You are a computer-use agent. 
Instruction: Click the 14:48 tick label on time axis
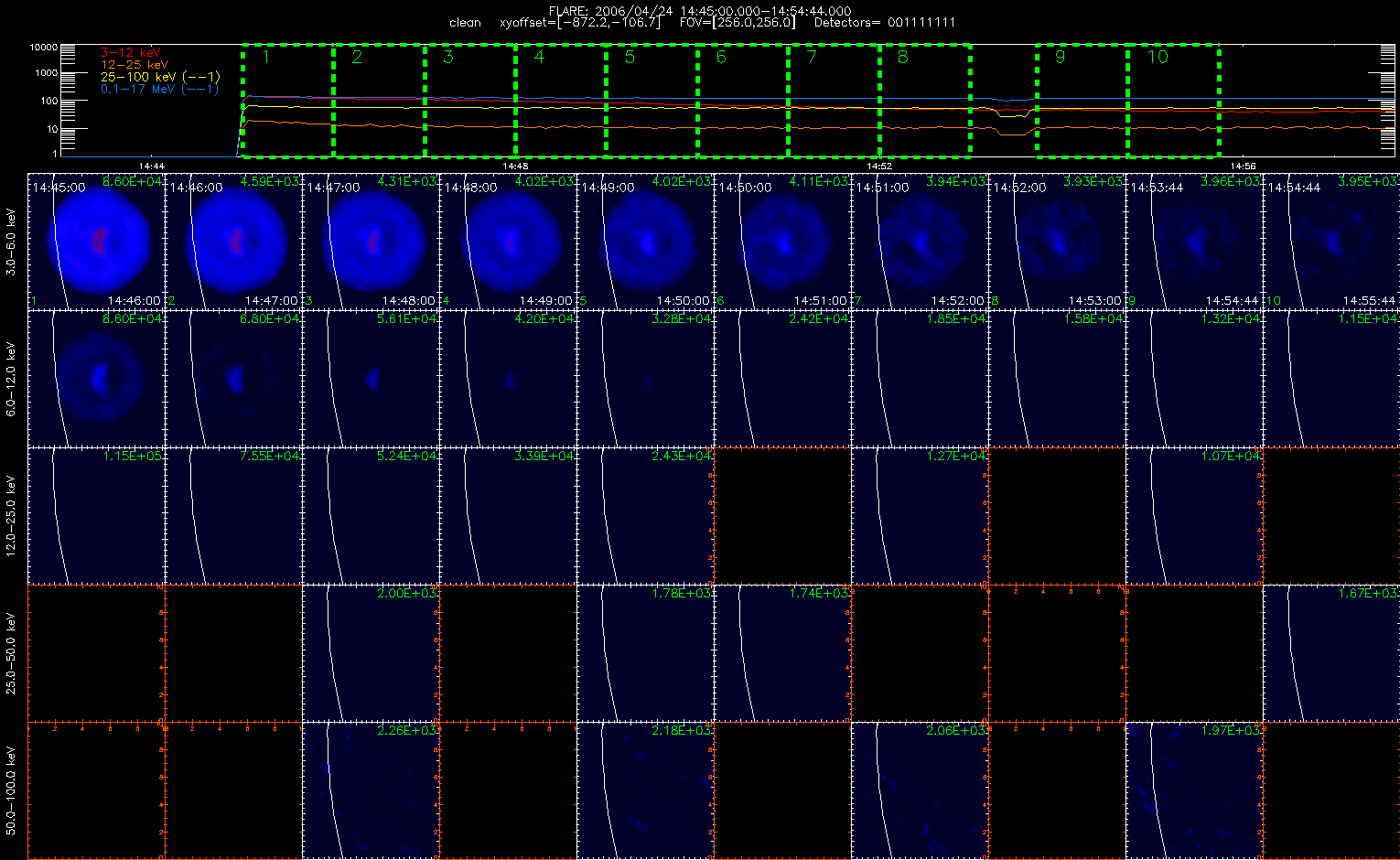(x=515, y=166)
